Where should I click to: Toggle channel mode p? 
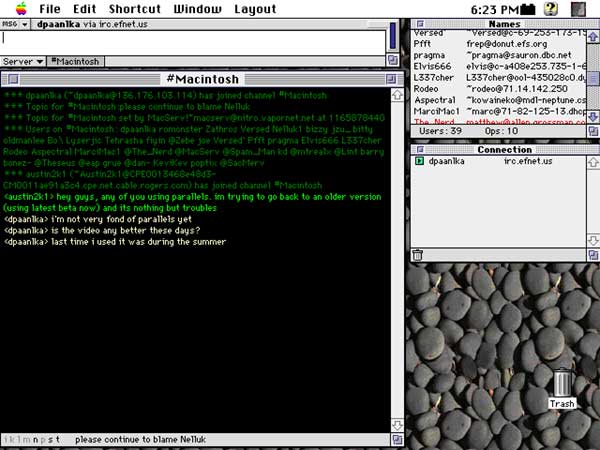(43, 440)
